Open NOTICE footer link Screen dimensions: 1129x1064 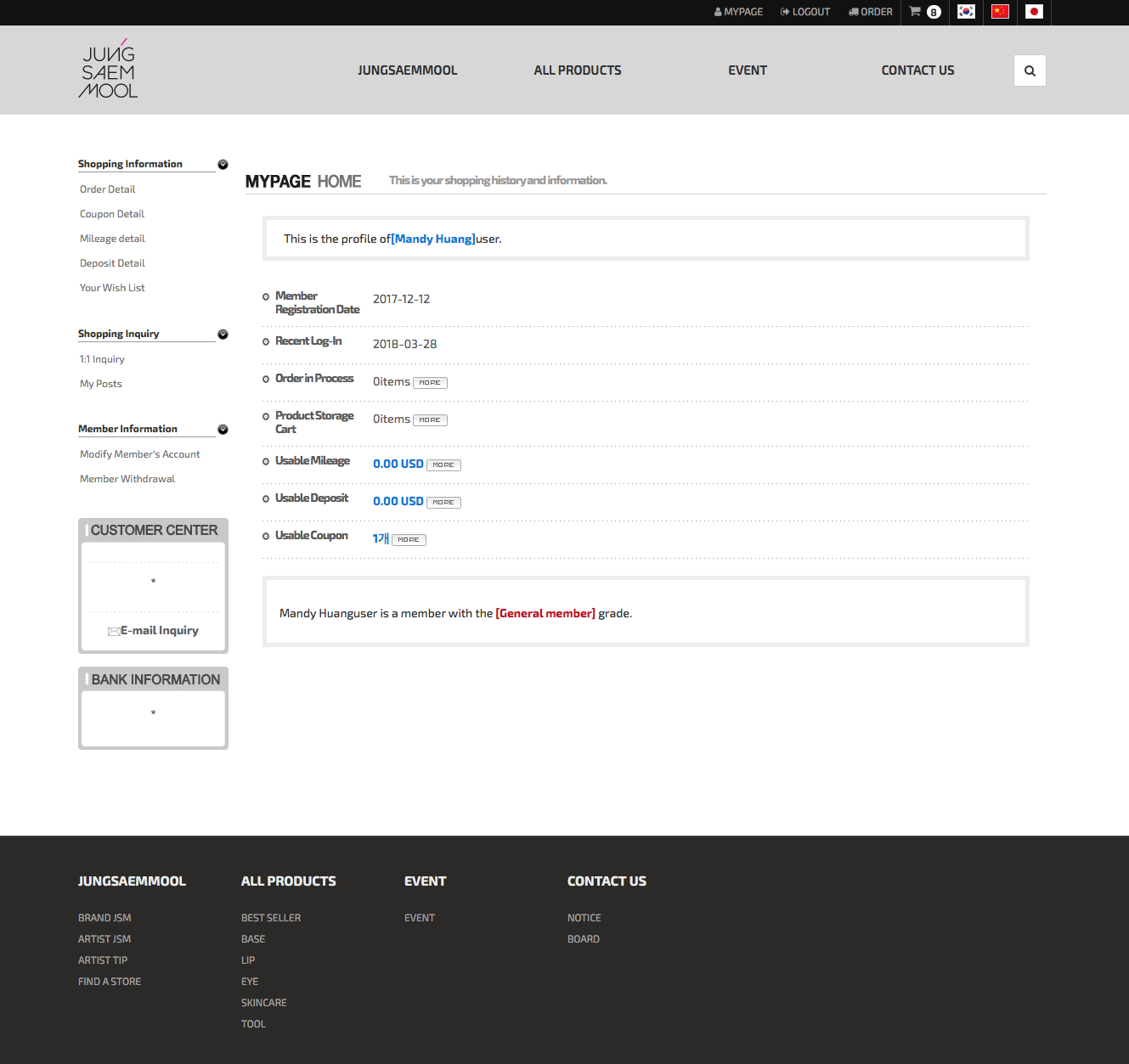[584, 918]
